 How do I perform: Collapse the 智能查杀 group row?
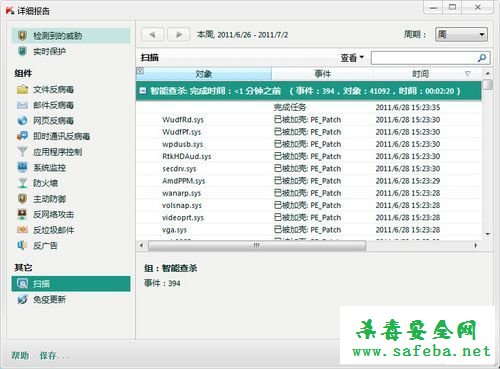(x=143, y=91)
